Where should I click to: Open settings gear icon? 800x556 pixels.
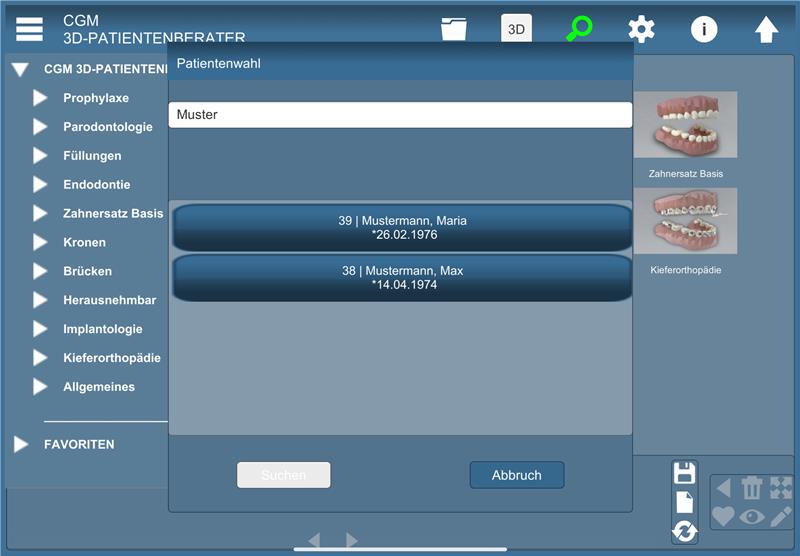tap(641, 29)
